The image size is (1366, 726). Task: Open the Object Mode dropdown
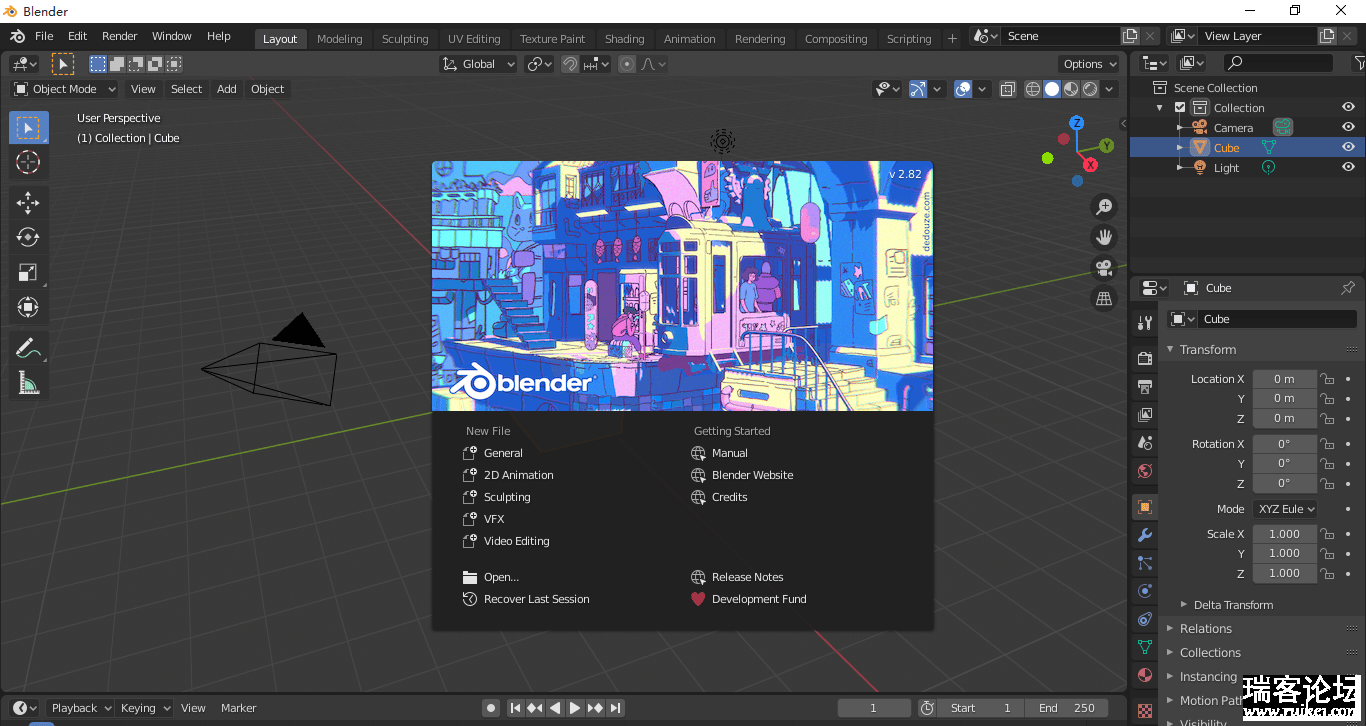(x=65, y=89)
